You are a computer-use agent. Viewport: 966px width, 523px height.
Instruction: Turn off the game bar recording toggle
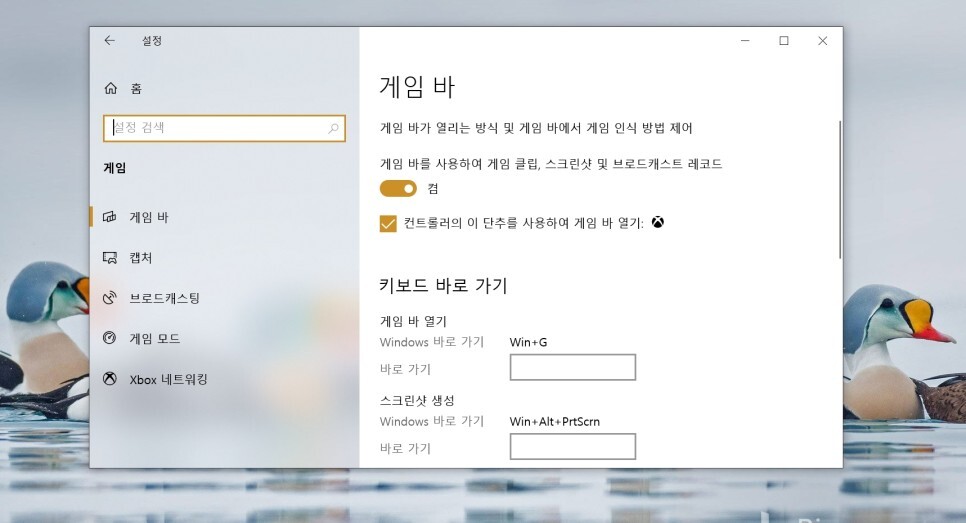398,189
